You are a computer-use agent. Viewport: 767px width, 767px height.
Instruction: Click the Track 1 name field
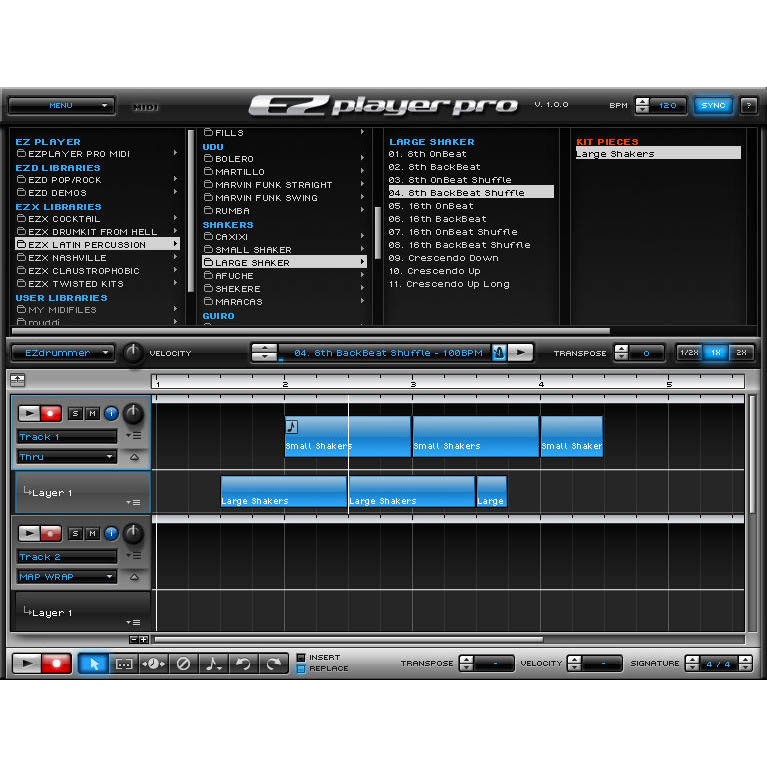67,436
